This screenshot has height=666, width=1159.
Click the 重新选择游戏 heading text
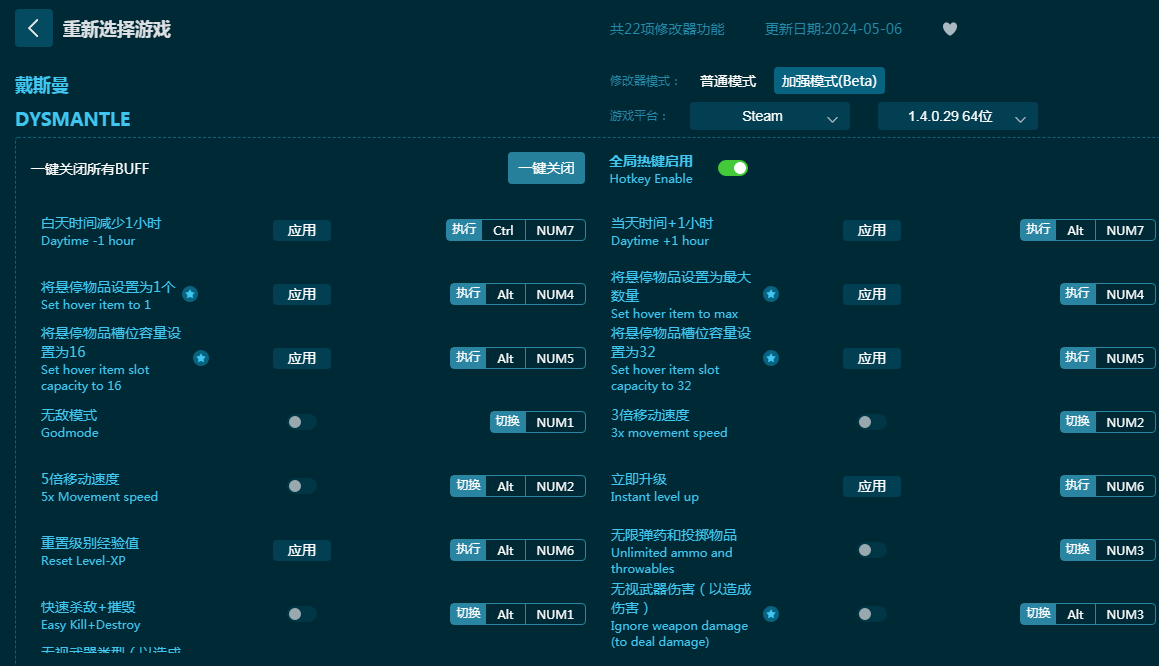click(x=117, y=29)
